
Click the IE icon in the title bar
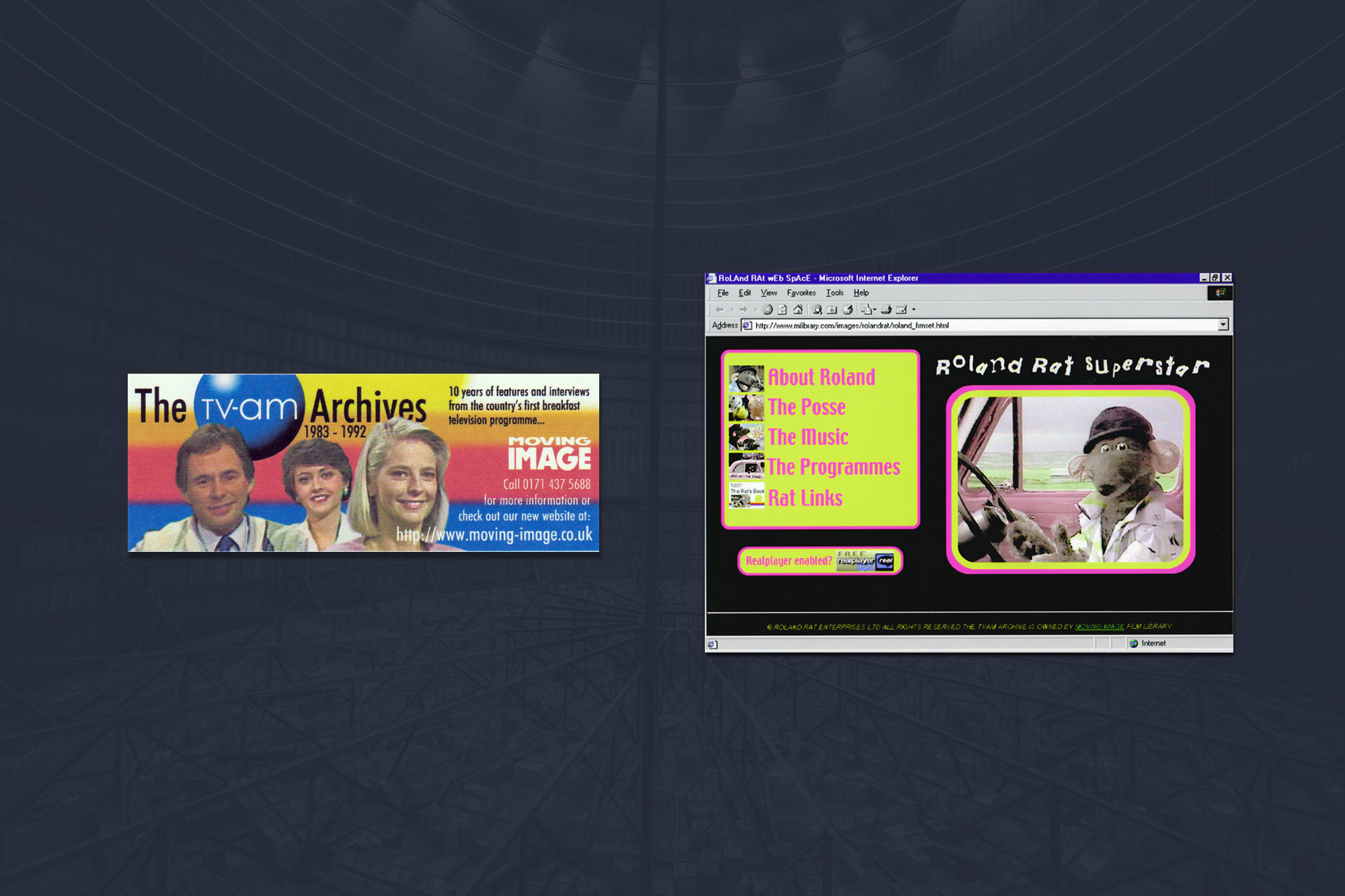[712, 278]
